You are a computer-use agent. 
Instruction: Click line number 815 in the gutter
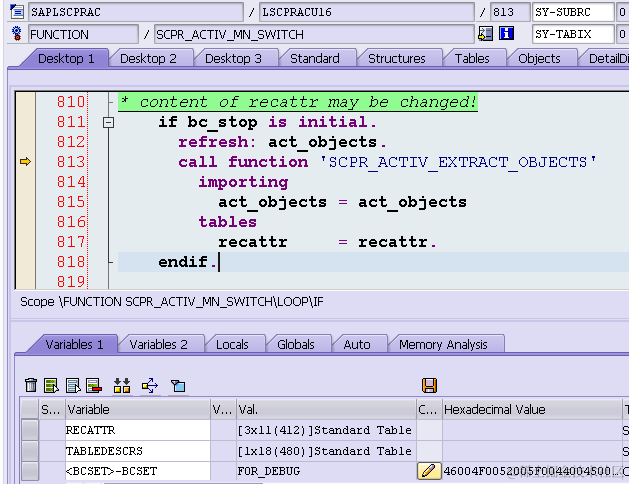(x=71, y=202)
